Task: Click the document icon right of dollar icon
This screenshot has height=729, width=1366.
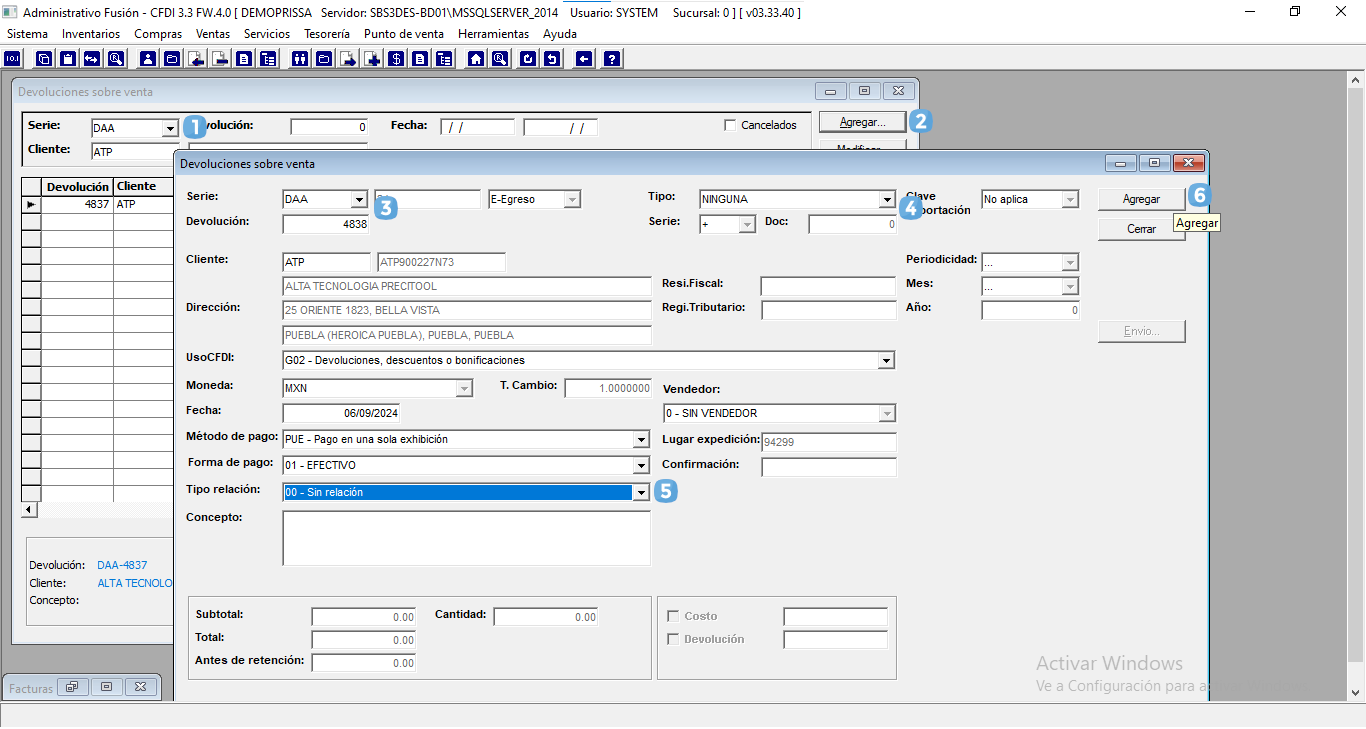Action: [420, 59]
